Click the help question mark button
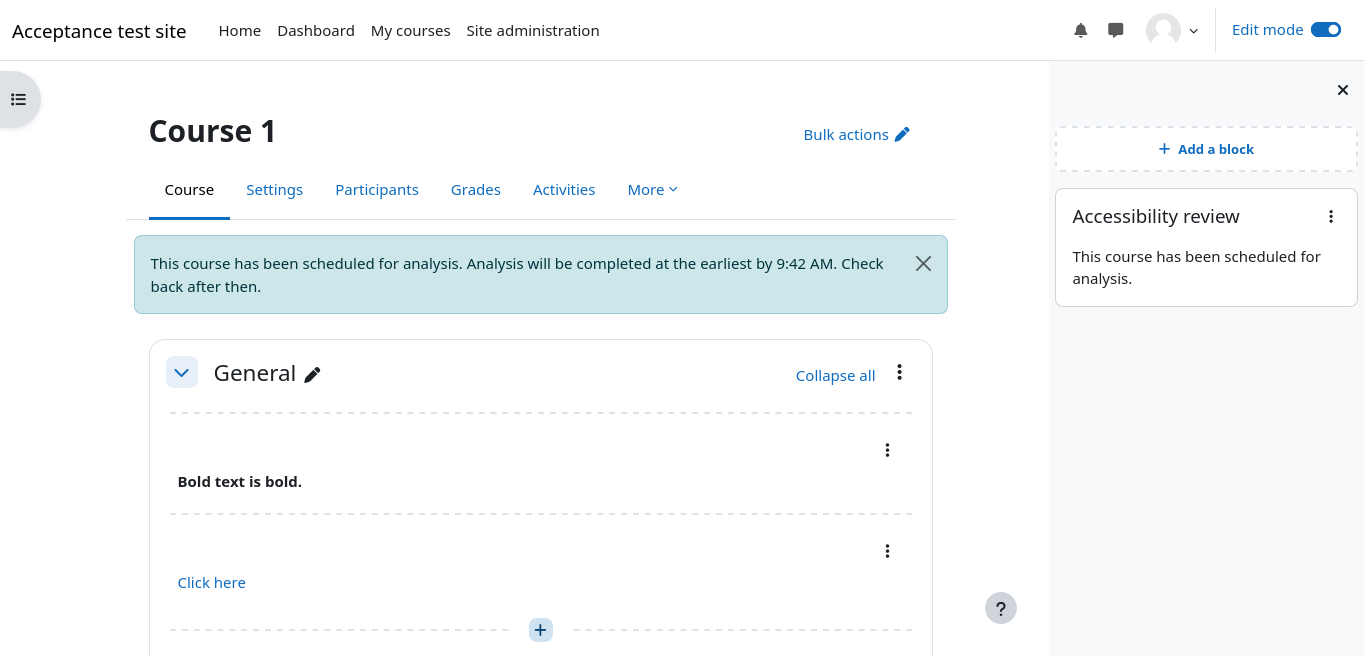The width and height of the screenshot is (1364, 656). coord(1000,608)
